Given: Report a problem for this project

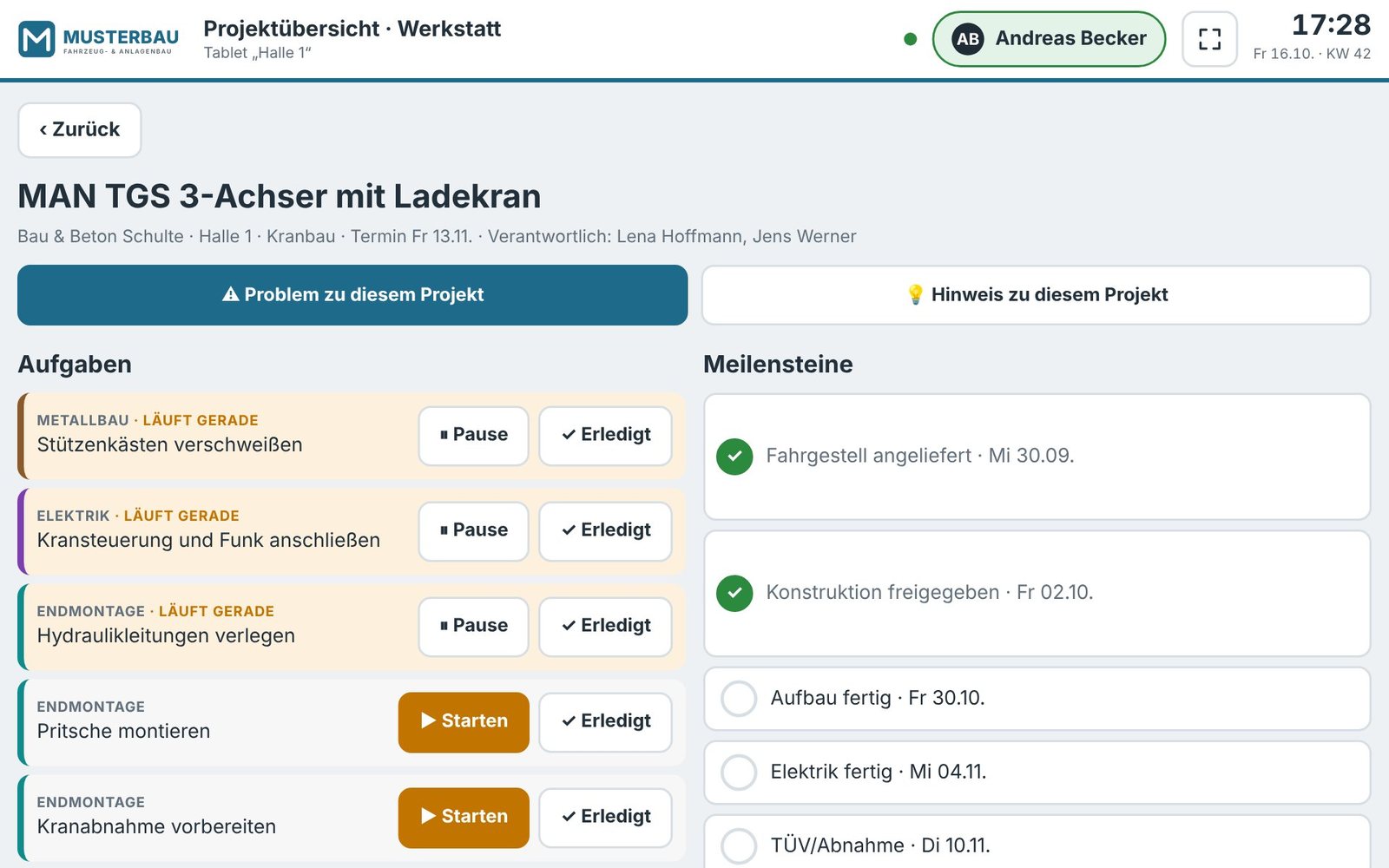Looking at the screenshot, I should 352,295.
